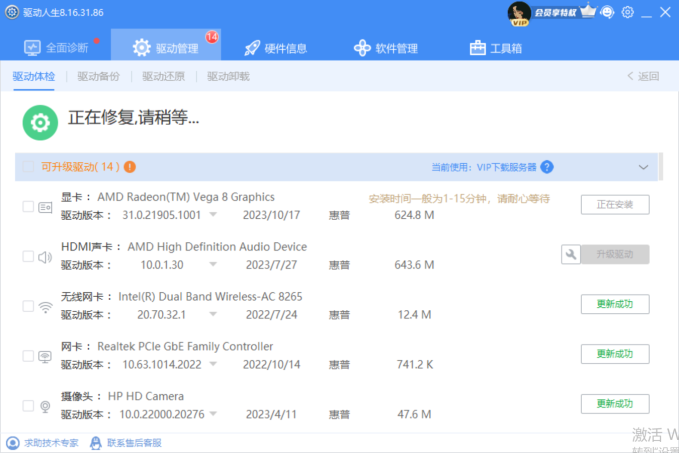The width and height of the screenshot is (679, 453).
Task: Click the driver list vertical scrollbar
Action: point(661,166)
